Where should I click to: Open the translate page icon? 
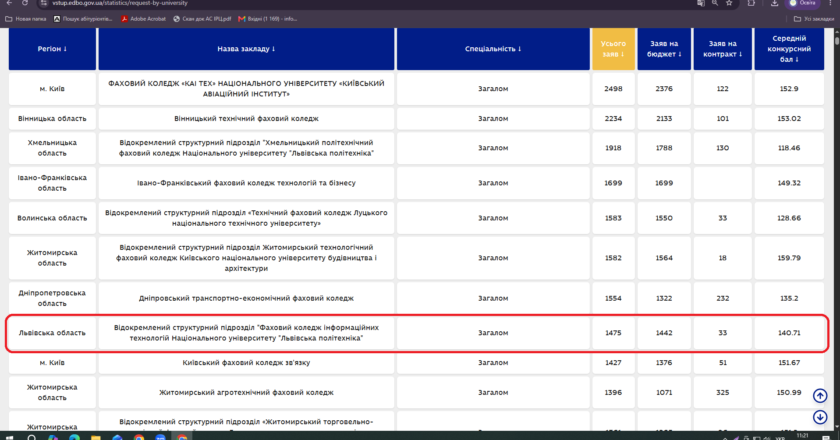point(701,3)
